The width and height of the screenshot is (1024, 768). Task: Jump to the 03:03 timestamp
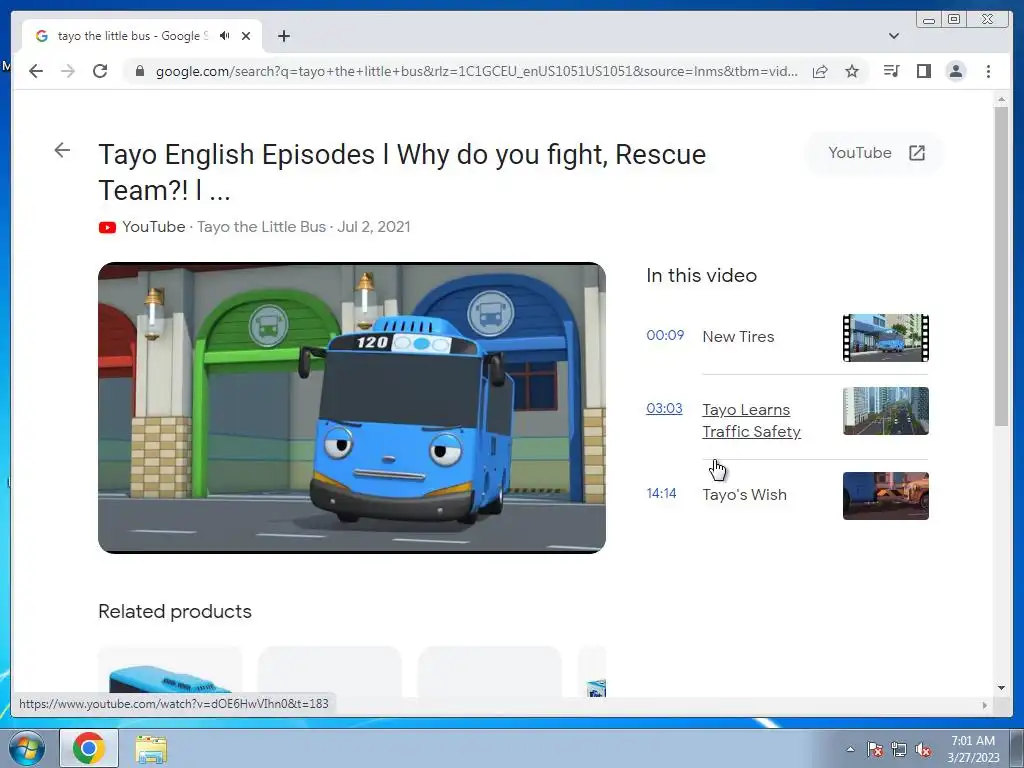tap(664, 409)
